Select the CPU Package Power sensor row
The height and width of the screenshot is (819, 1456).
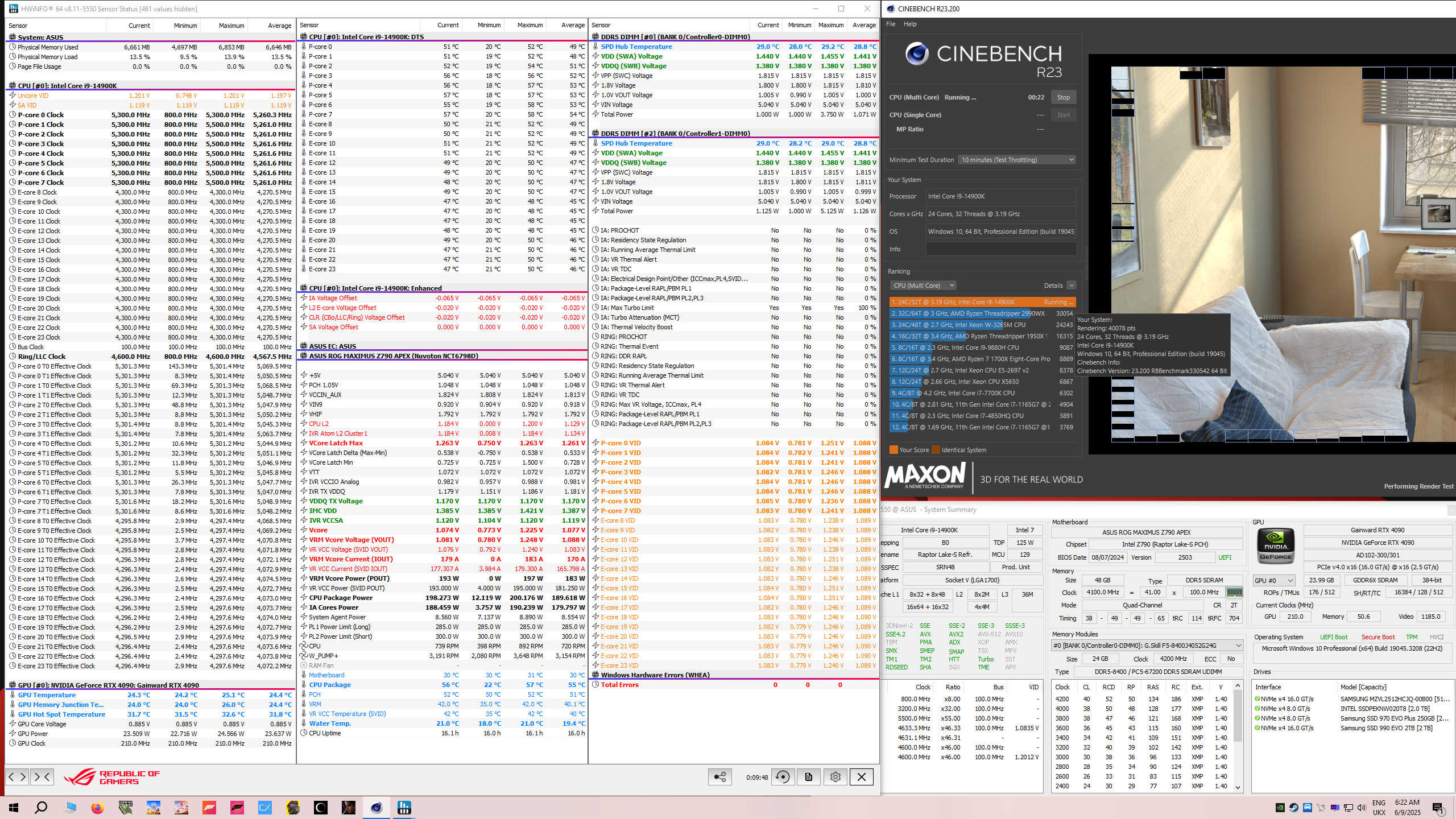[x=443, y=598]
